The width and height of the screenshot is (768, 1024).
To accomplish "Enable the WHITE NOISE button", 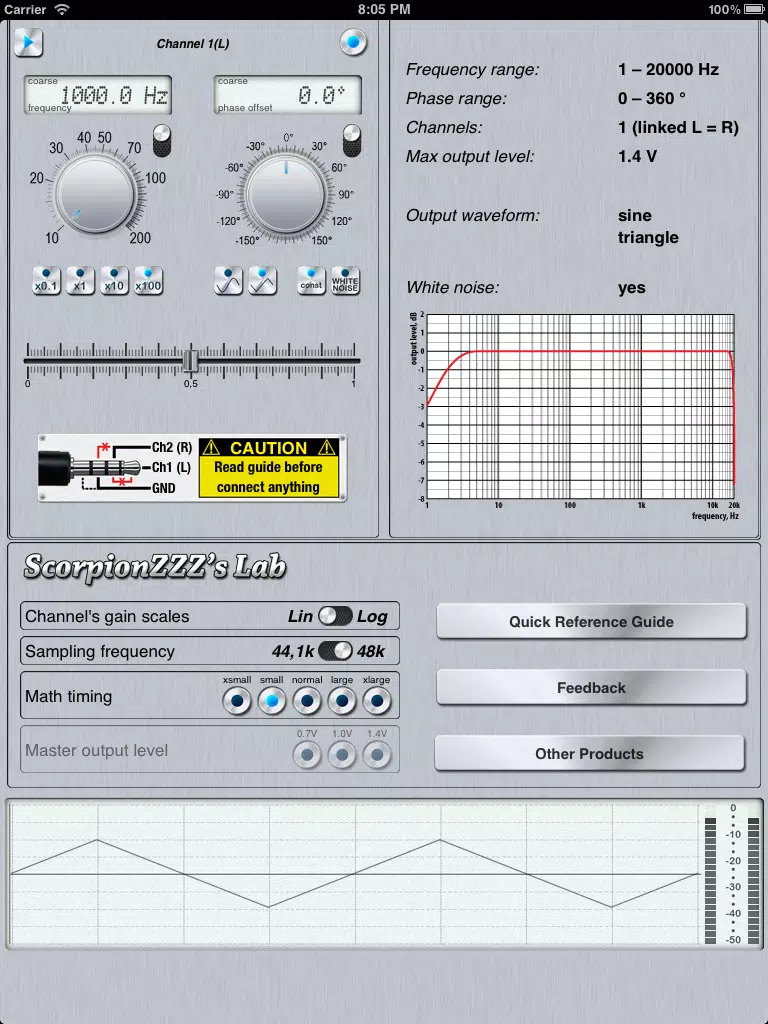I will point(345,281).
